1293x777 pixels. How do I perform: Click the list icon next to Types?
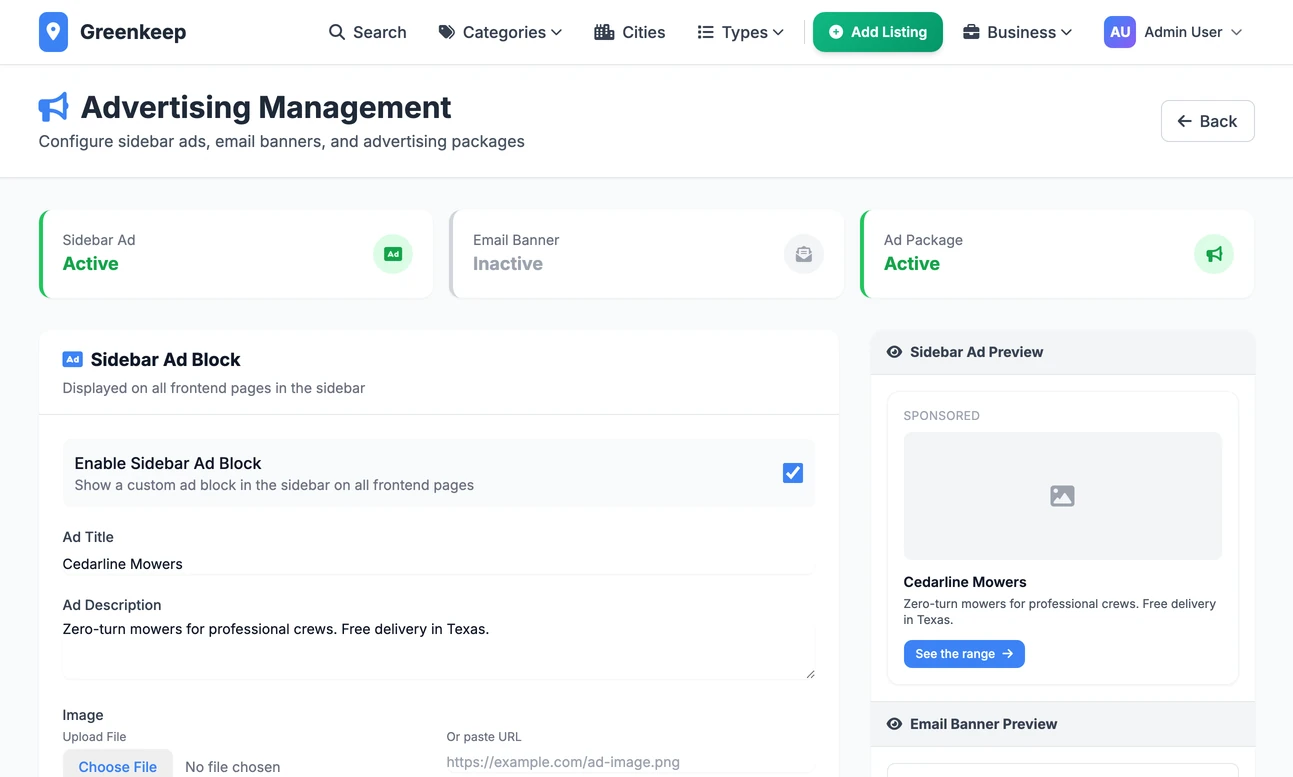tap(706, 32)
